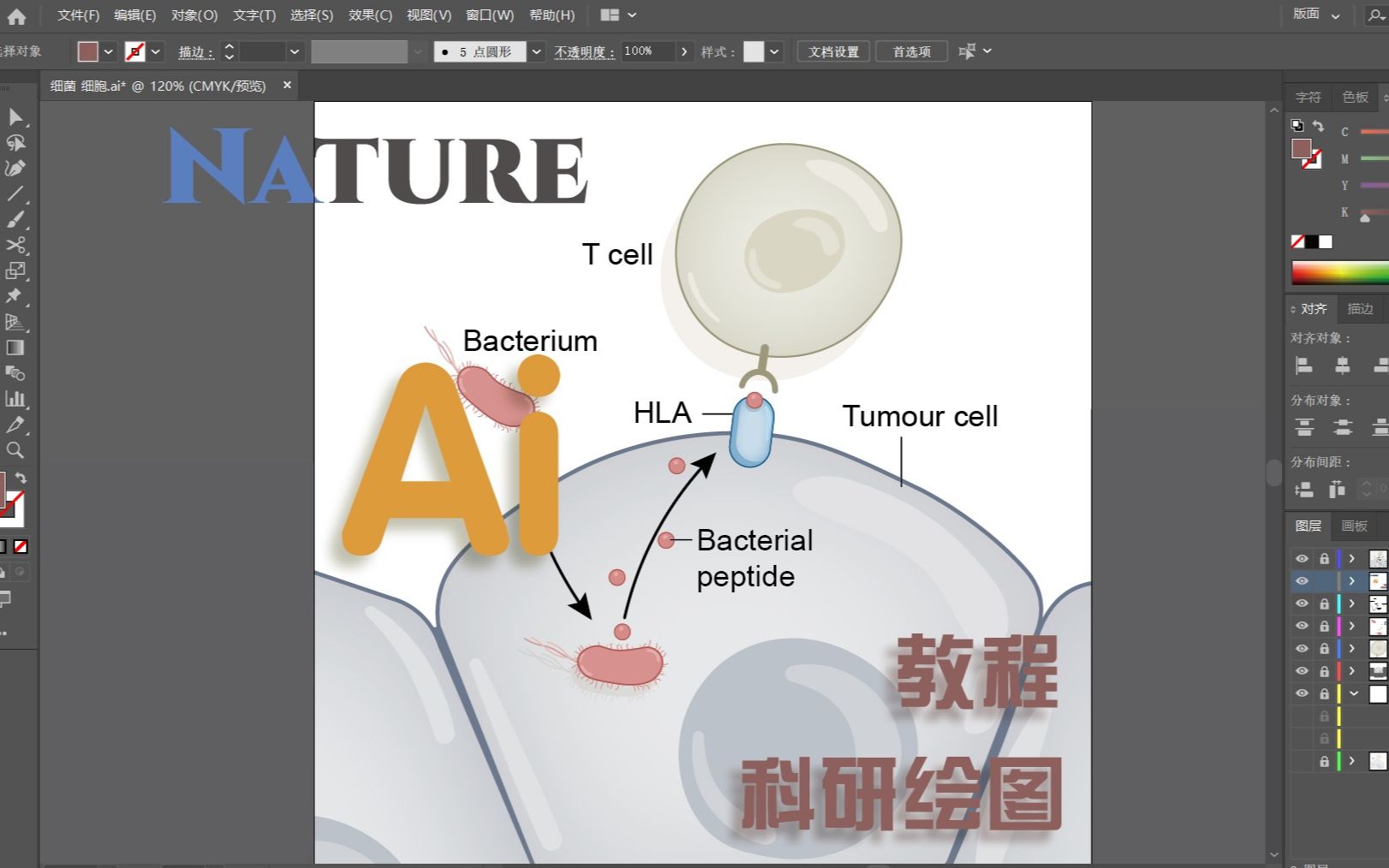The height and width of the screenshot is (868, 1389).
Task: Open the 对象(O) menu
Action: (194, 15)
